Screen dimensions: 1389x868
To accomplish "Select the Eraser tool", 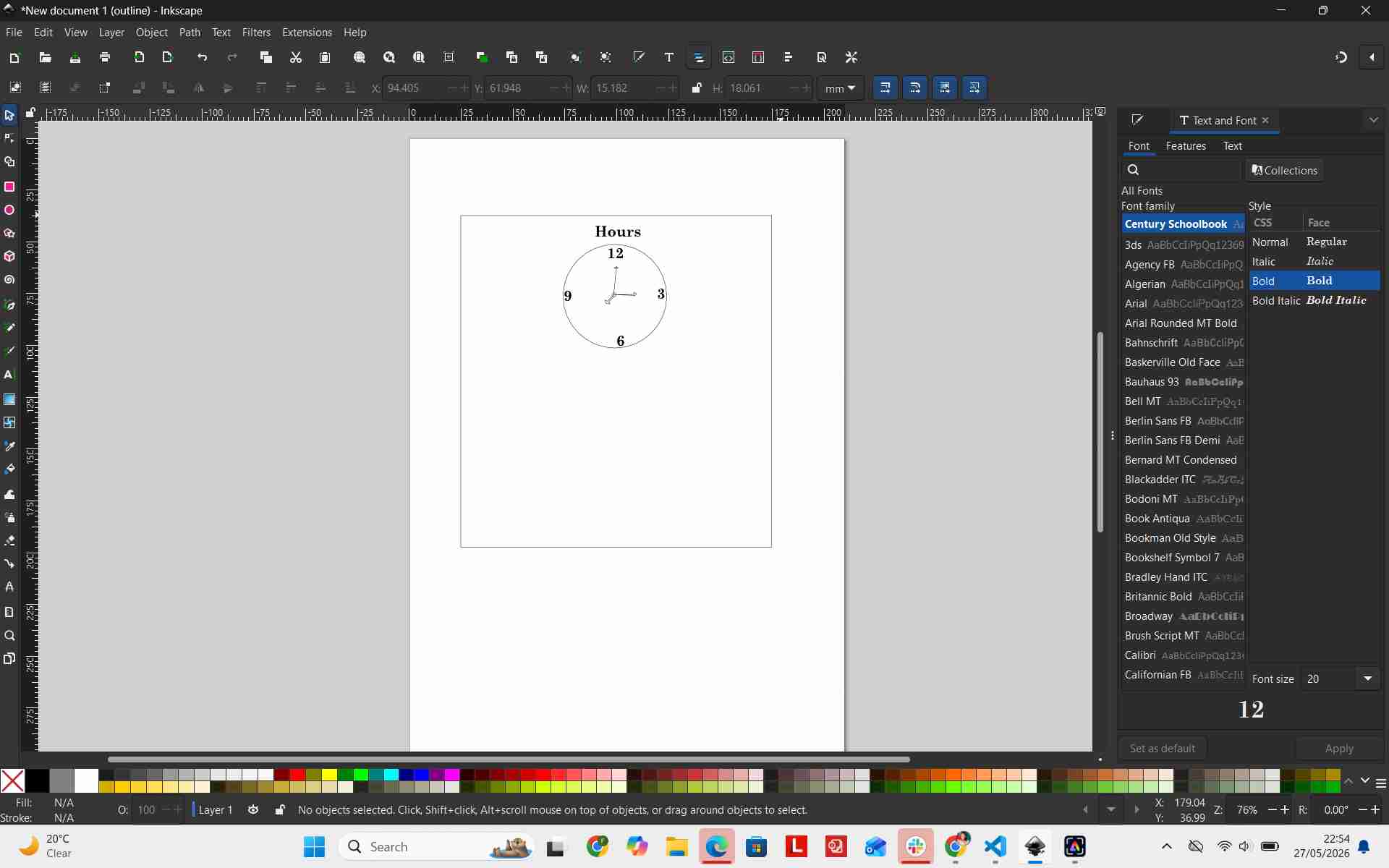I will [9, 540].
